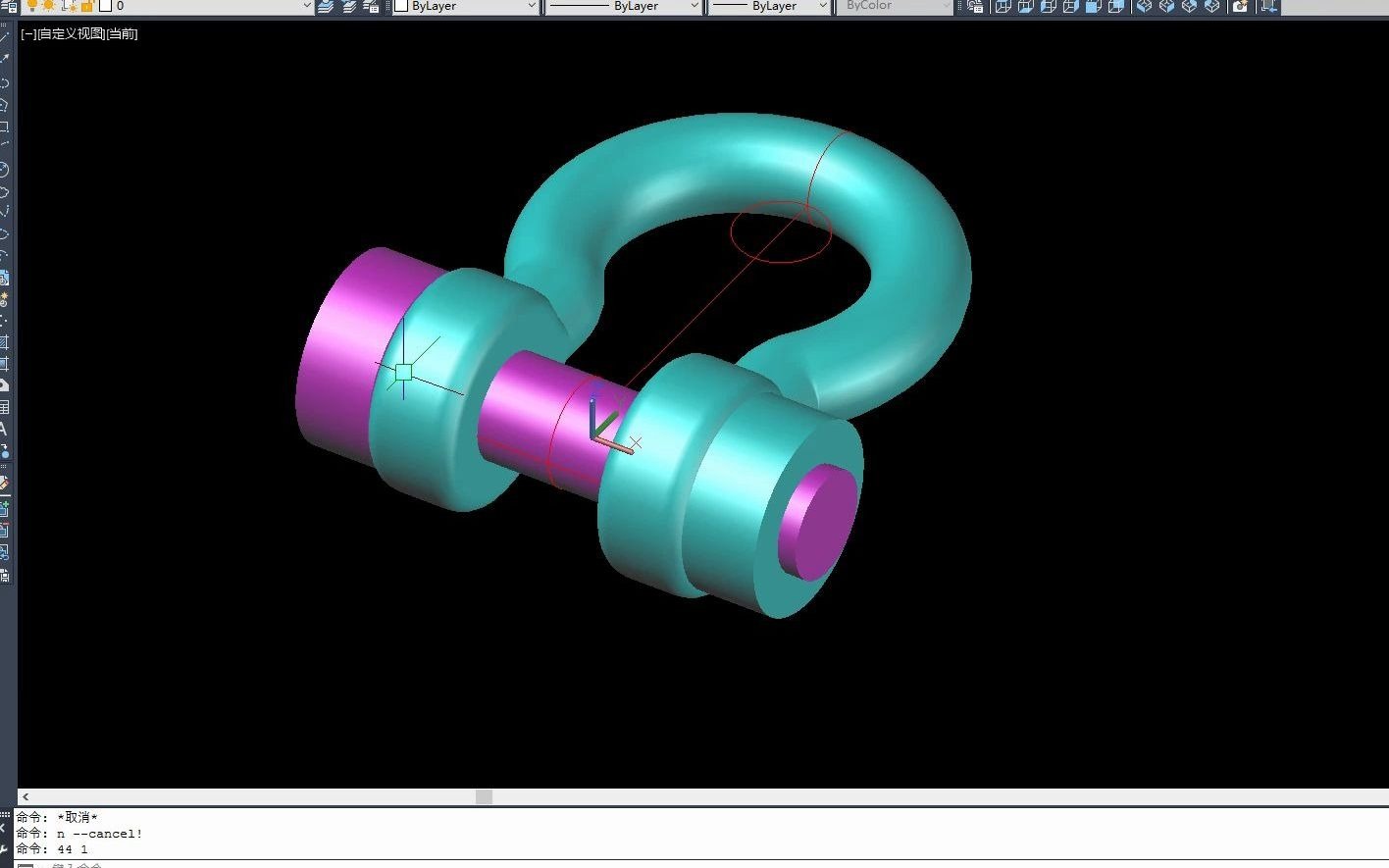Viewport: 1389px width, 868px height.
Task: Open the color control ByLayer dropdown
Action: (x=465, y=6)
